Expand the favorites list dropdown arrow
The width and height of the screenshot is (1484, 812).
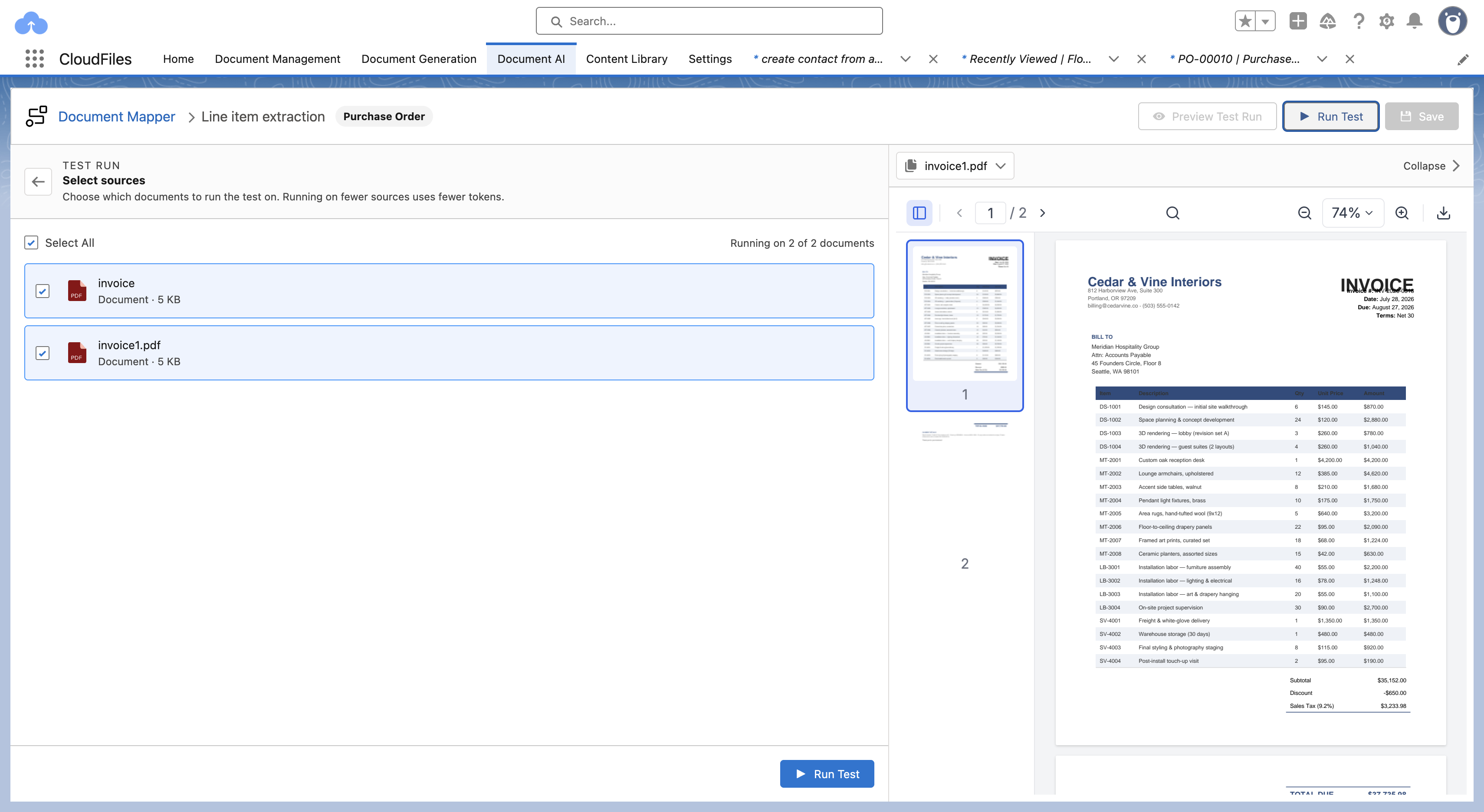coord(1265,21)
